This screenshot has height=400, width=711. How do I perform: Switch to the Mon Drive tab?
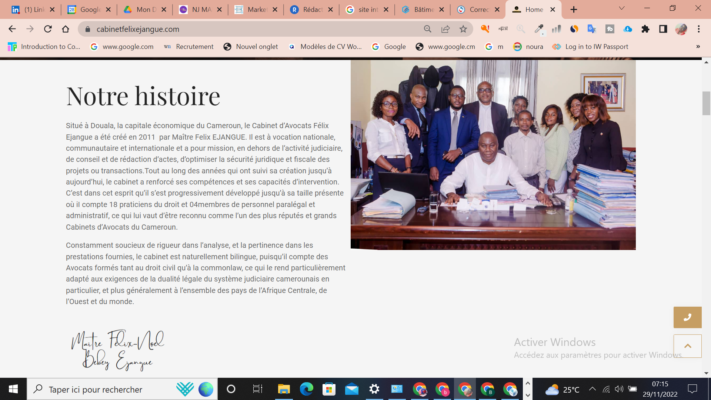point(145,10)
